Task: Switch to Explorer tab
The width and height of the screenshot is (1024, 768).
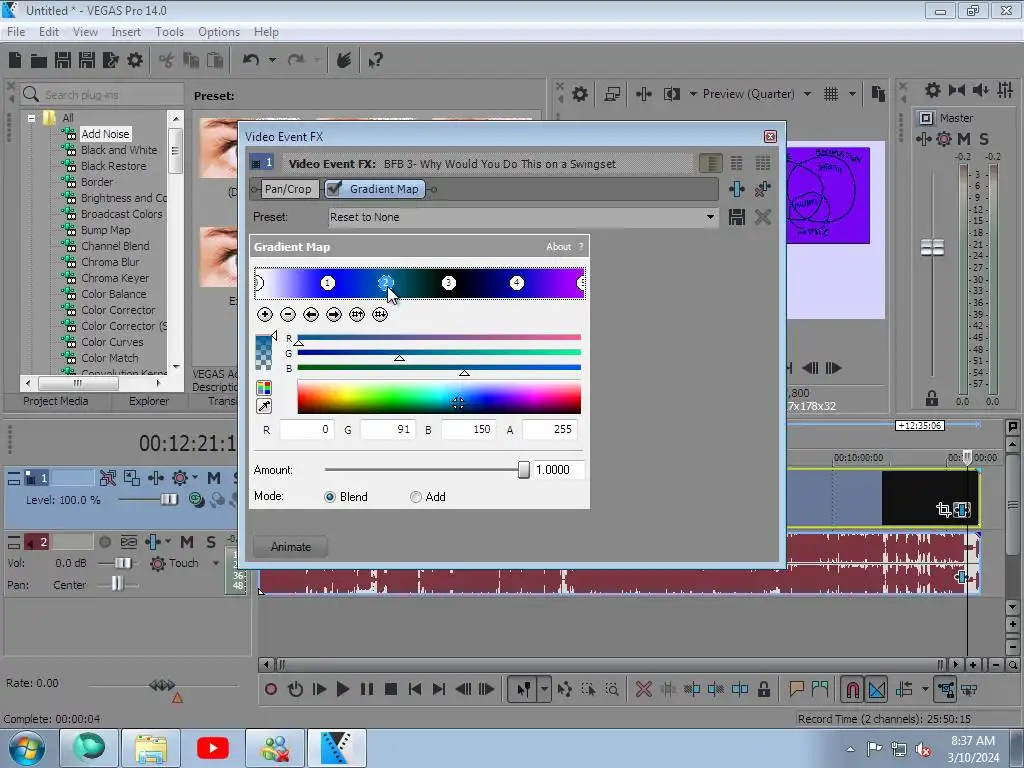Action: pos(149,401)
